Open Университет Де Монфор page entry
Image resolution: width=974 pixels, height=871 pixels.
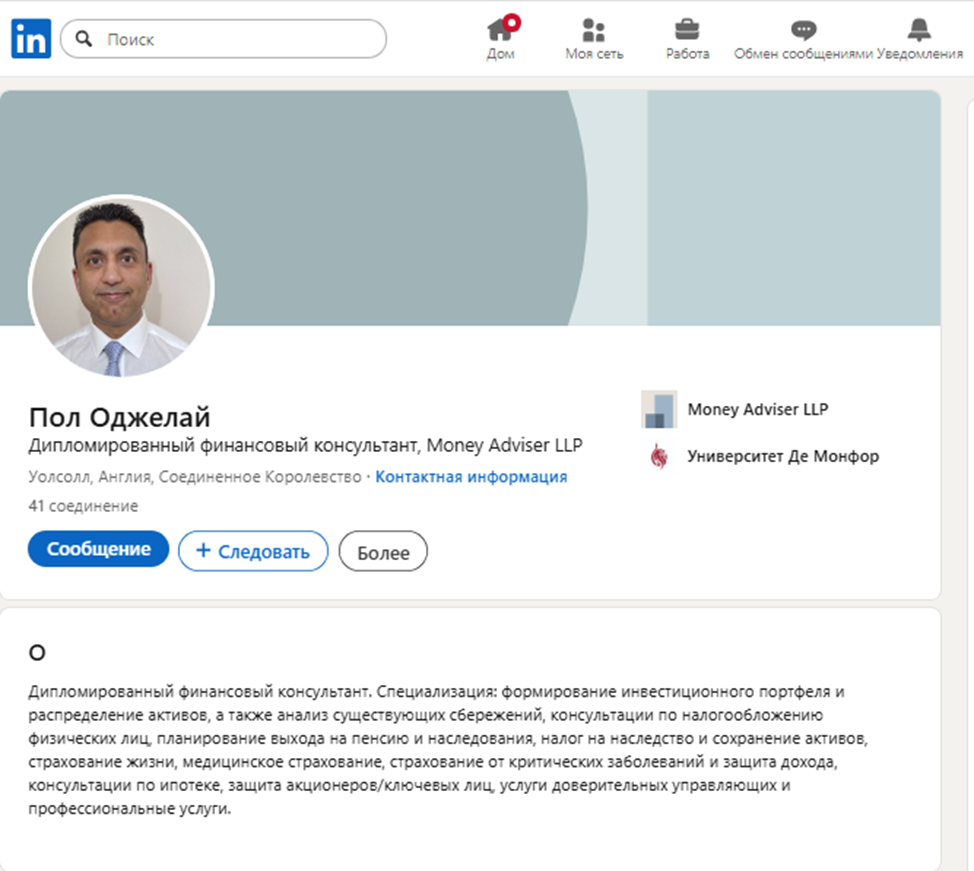pyautogui.click(x=781, y=456)
